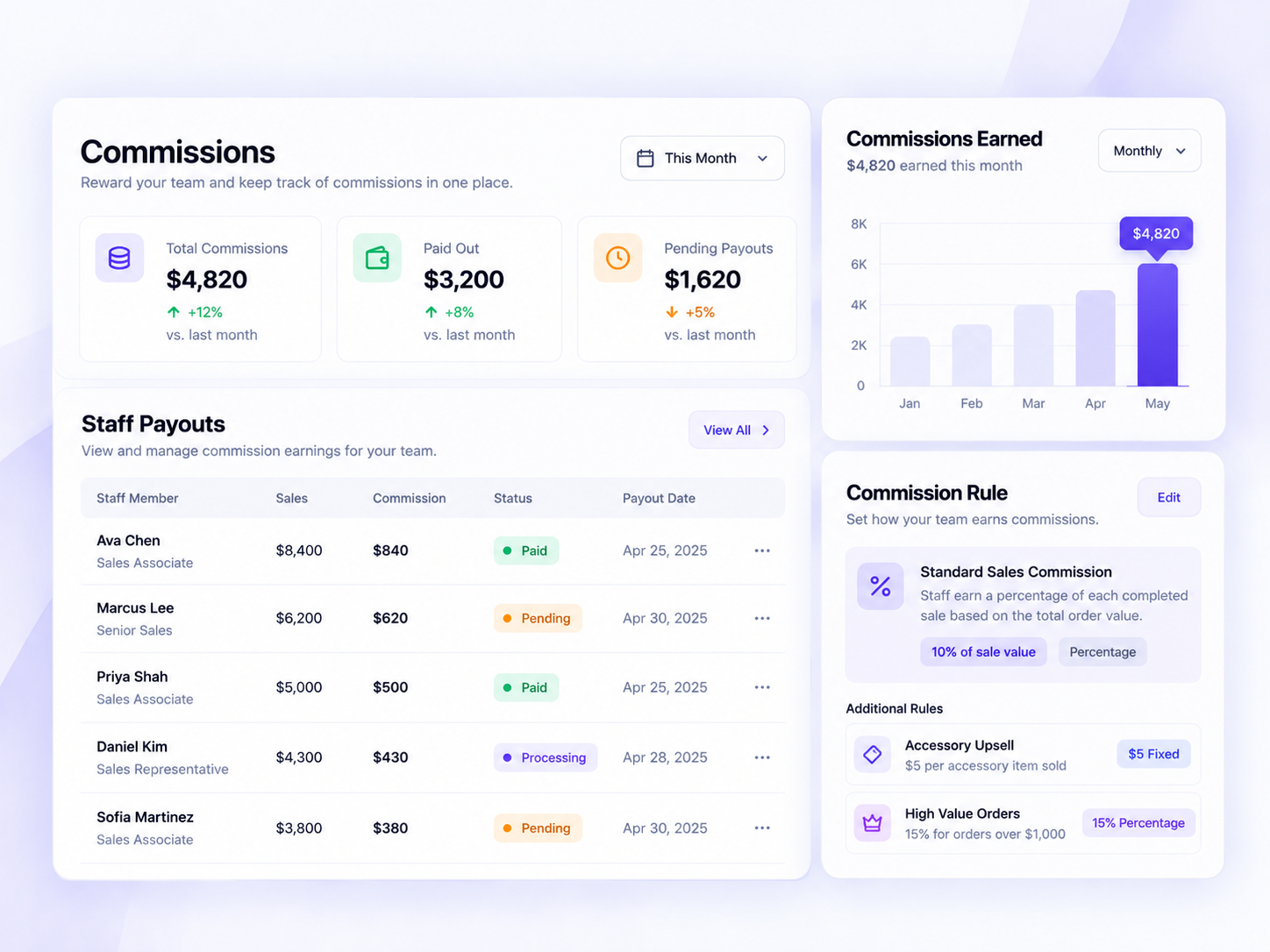Click the Edit commission rule button
Viewport: 1270px width, 952px height.
1168,497
